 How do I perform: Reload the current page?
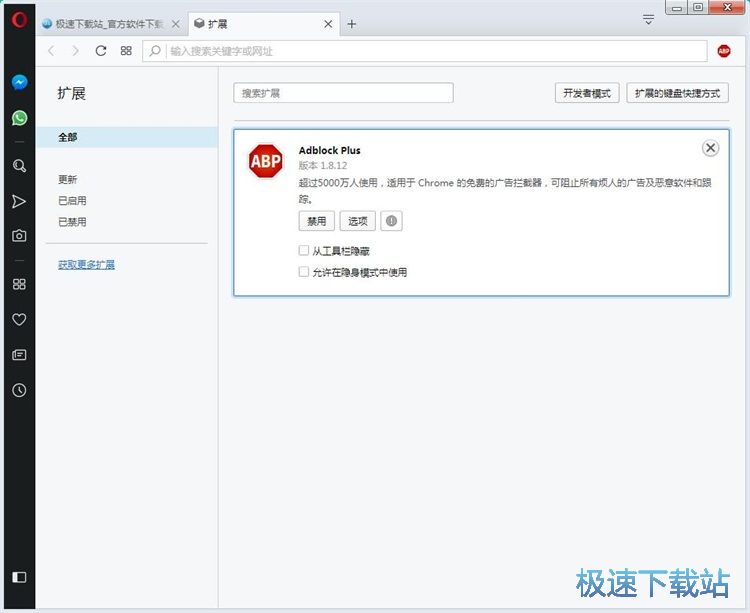pyautogui.click(x=100, y=51)
